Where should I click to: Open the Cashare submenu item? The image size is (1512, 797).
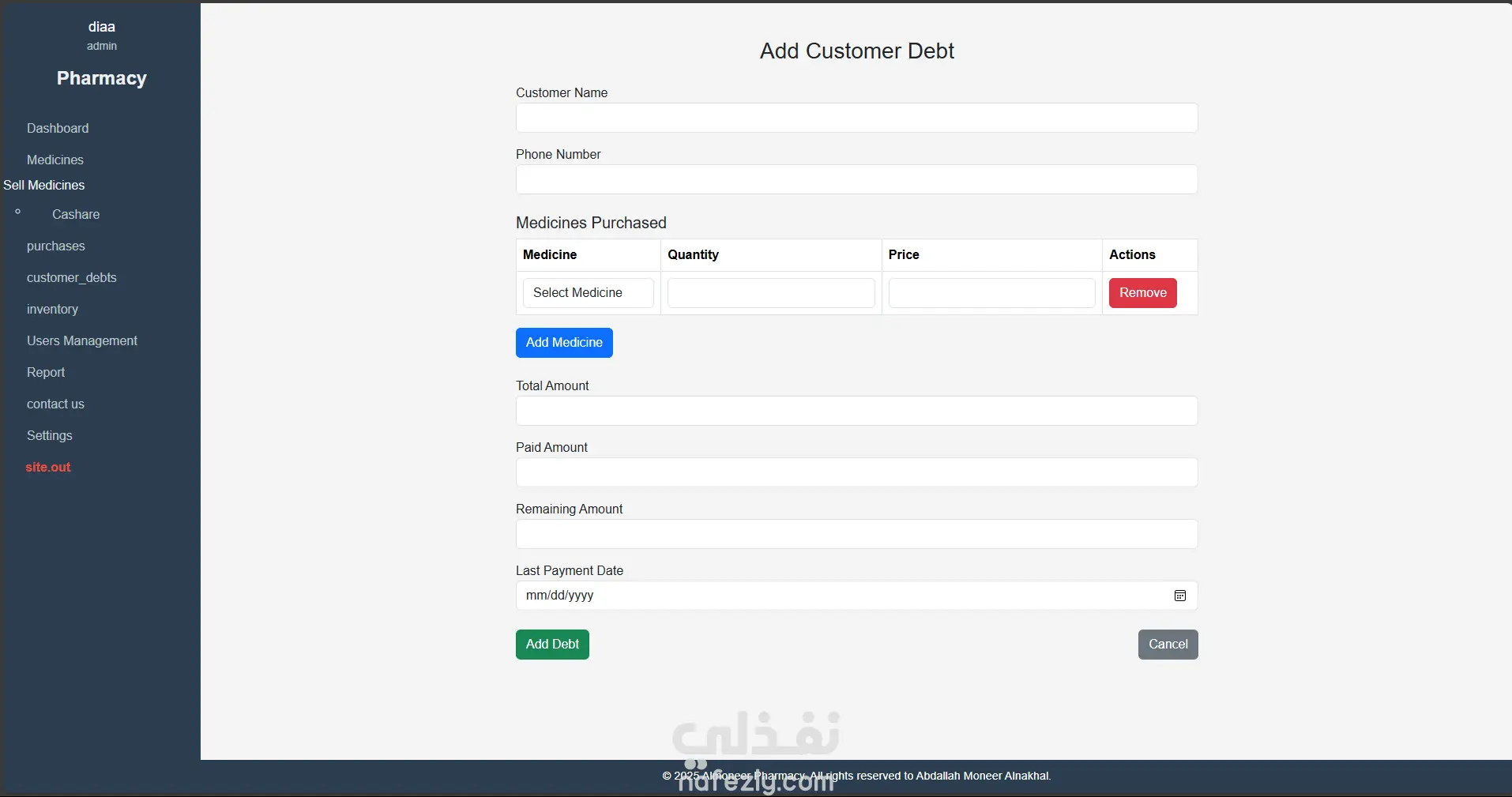76,214
